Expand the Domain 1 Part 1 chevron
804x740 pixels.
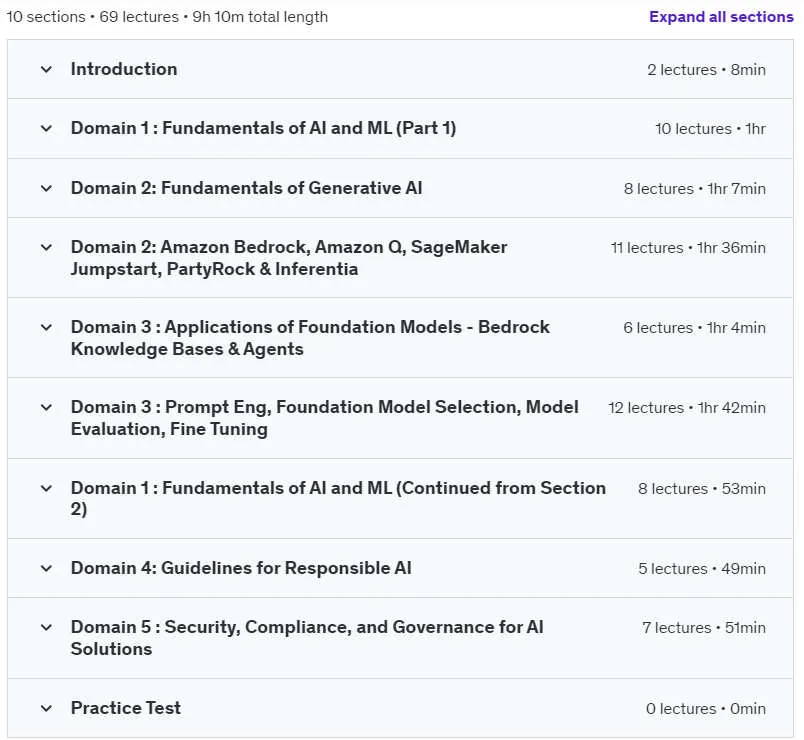(x=46, y=128)
